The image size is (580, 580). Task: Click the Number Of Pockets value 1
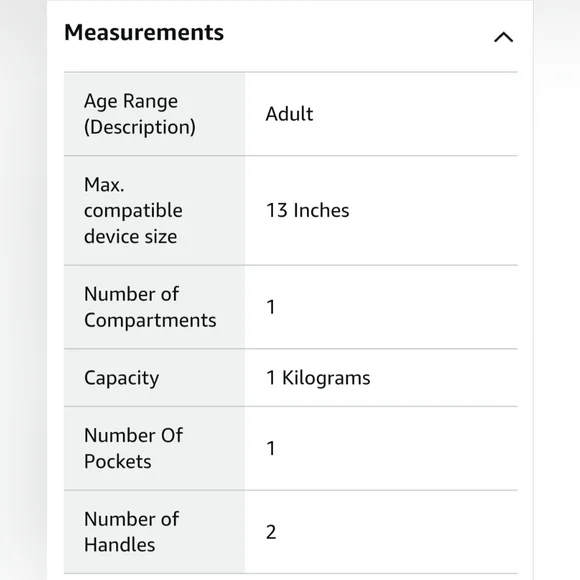(x=271, y=448)
